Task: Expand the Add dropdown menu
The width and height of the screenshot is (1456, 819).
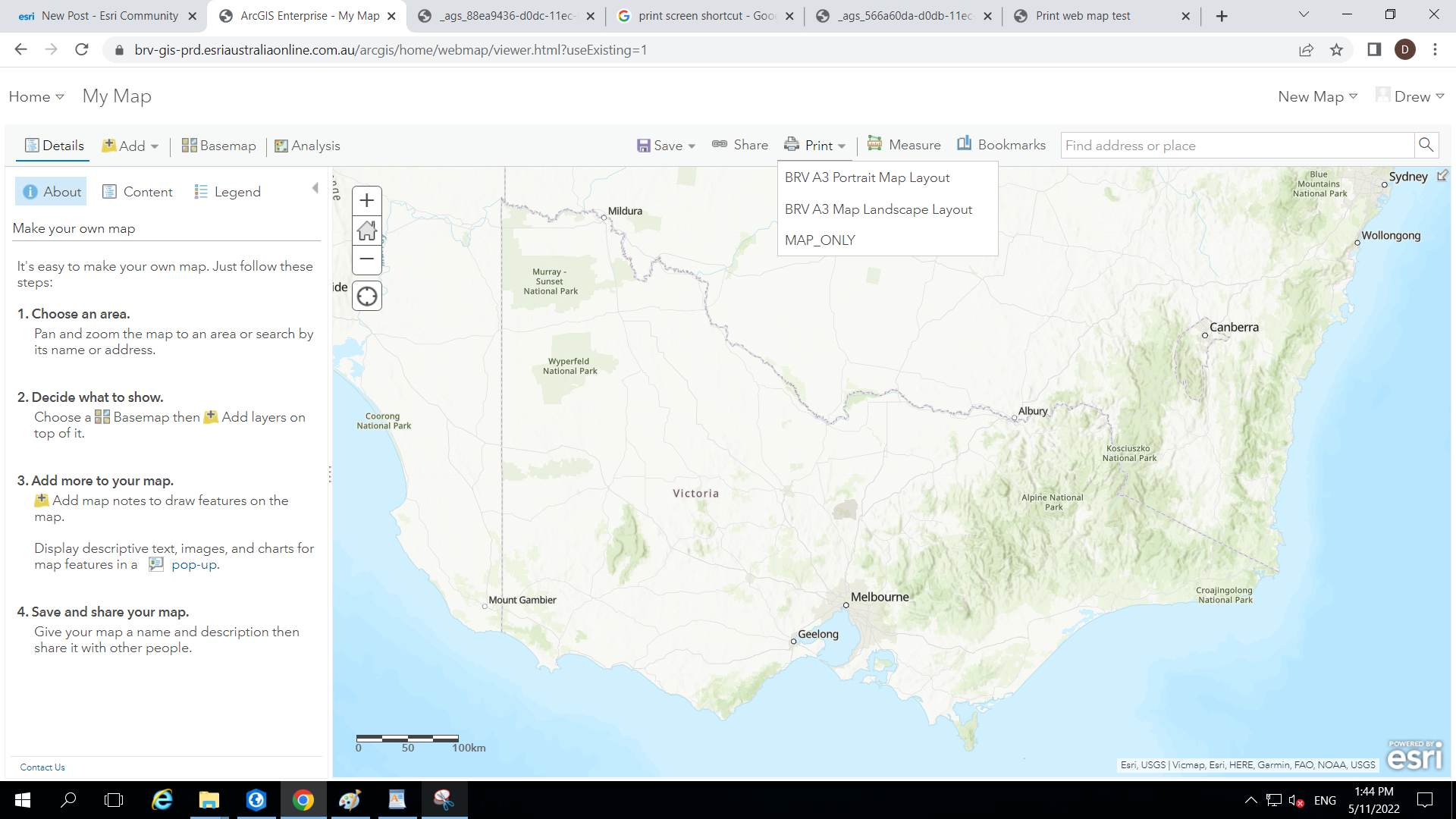Action: click(x=130, y=146)
